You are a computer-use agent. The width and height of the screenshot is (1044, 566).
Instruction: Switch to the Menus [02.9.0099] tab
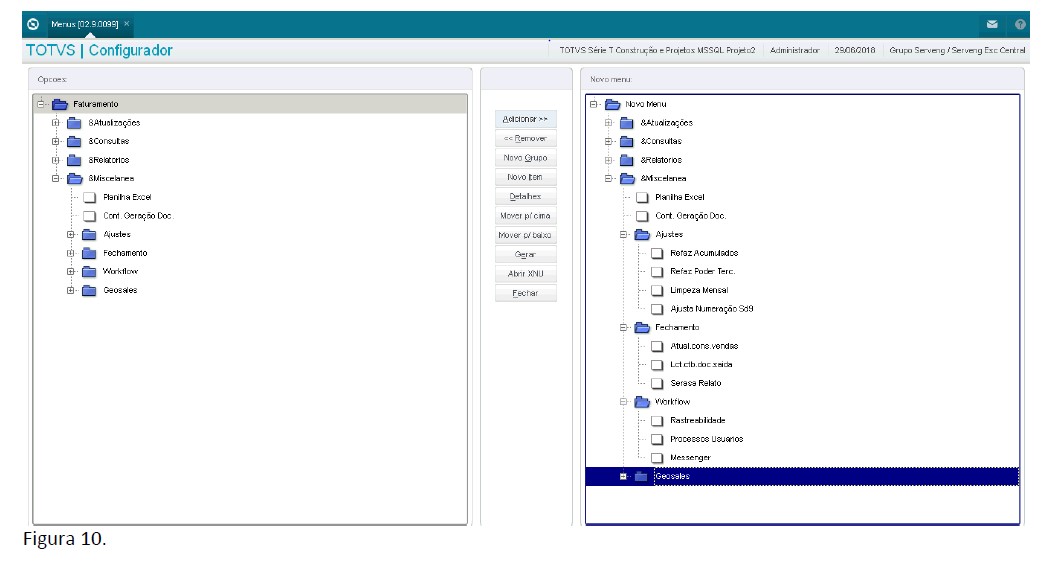pyautogui.click(x=85, y=24)
